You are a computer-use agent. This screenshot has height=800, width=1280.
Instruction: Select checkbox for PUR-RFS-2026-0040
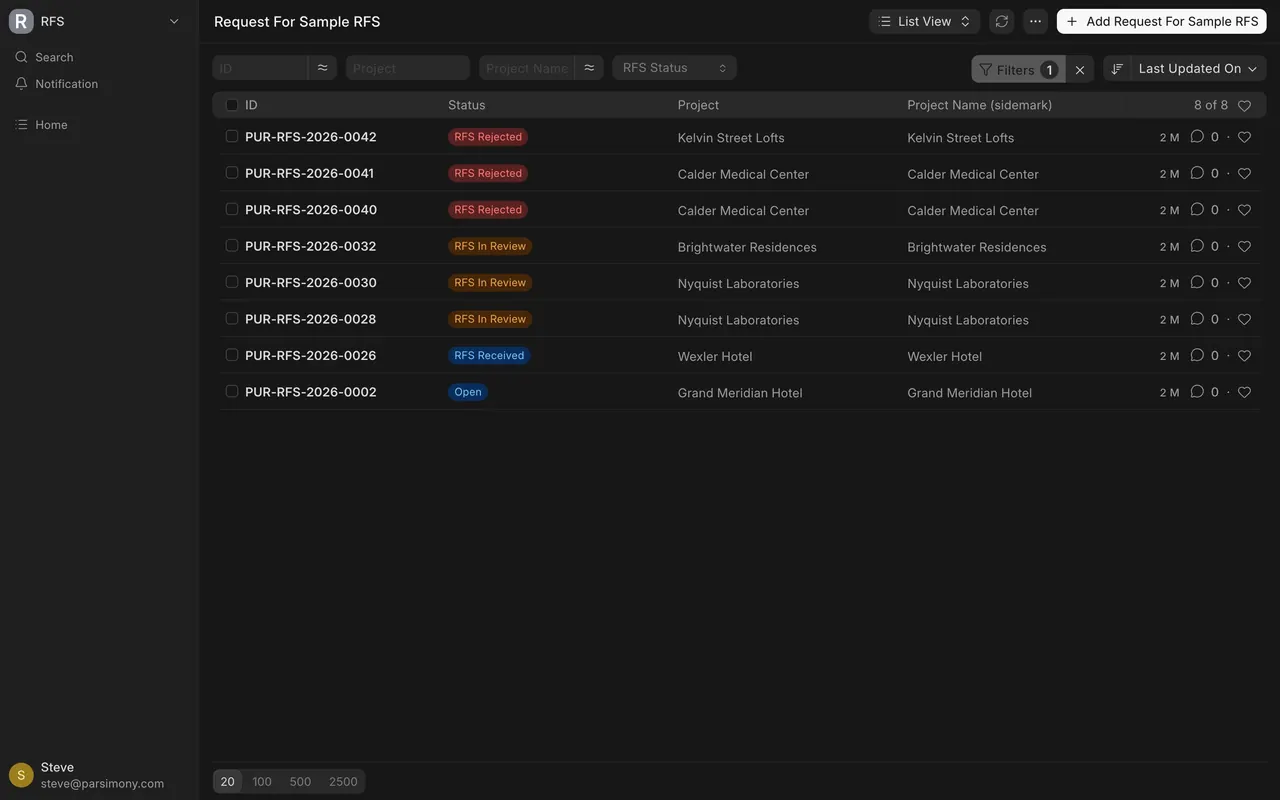tap(232, 209)
